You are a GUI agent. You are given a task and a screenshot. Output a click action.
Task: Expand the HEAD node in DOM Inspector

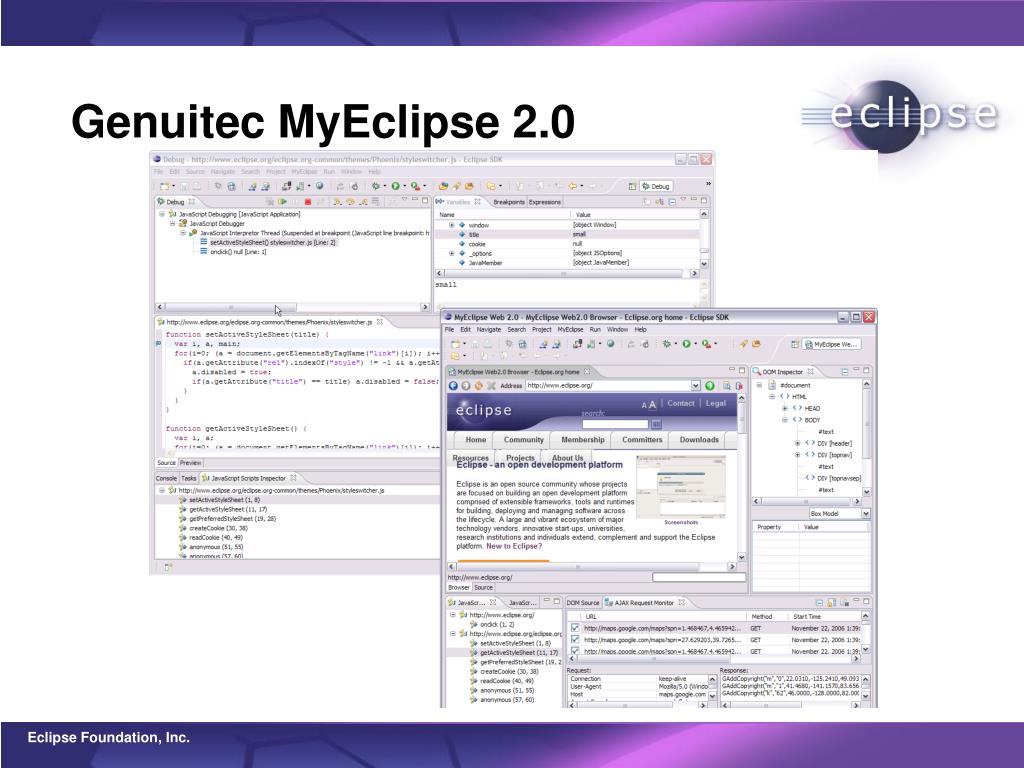coord(785,408)
